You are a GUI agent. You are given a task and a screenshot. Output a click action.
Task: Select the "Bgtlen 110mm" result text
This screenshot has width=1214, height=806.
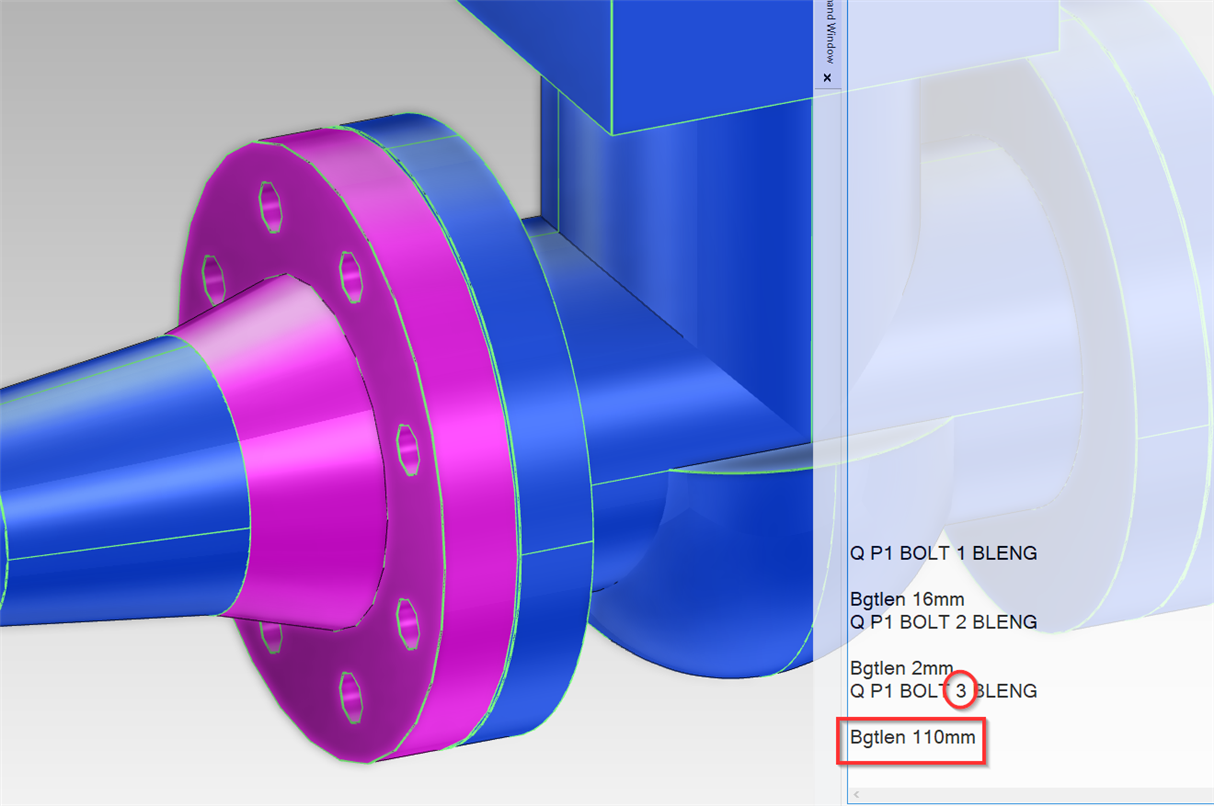coord(912,740)
